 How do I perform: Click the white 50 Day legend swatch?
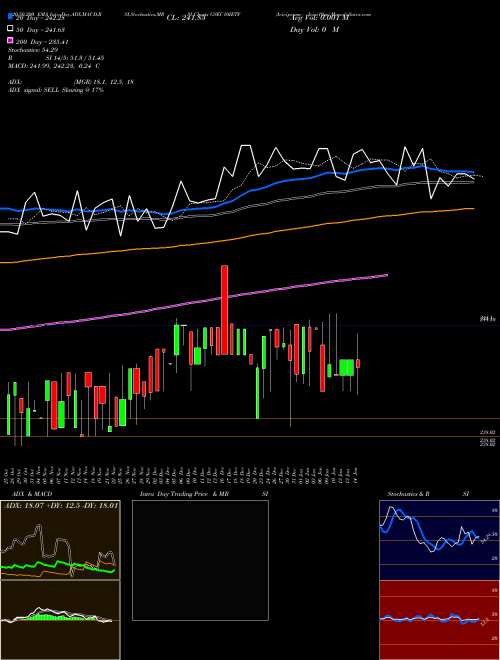[x=10, y=29]
